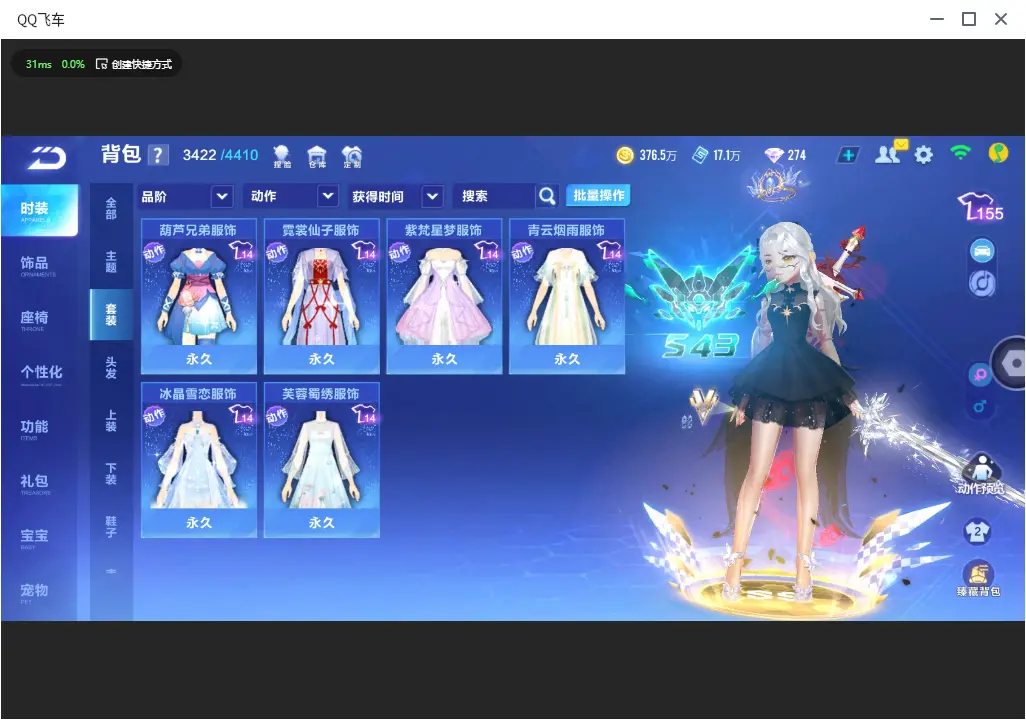The image size is (1026, 720).
Task: Select the female gender icon
Action: click(980, 375)
